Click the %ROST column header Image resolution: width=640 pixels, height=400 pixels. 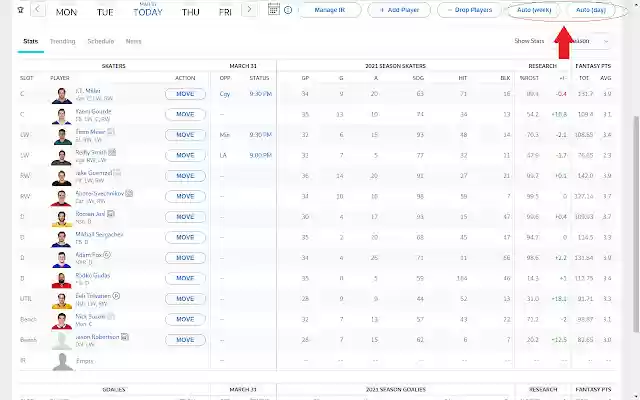529,78
